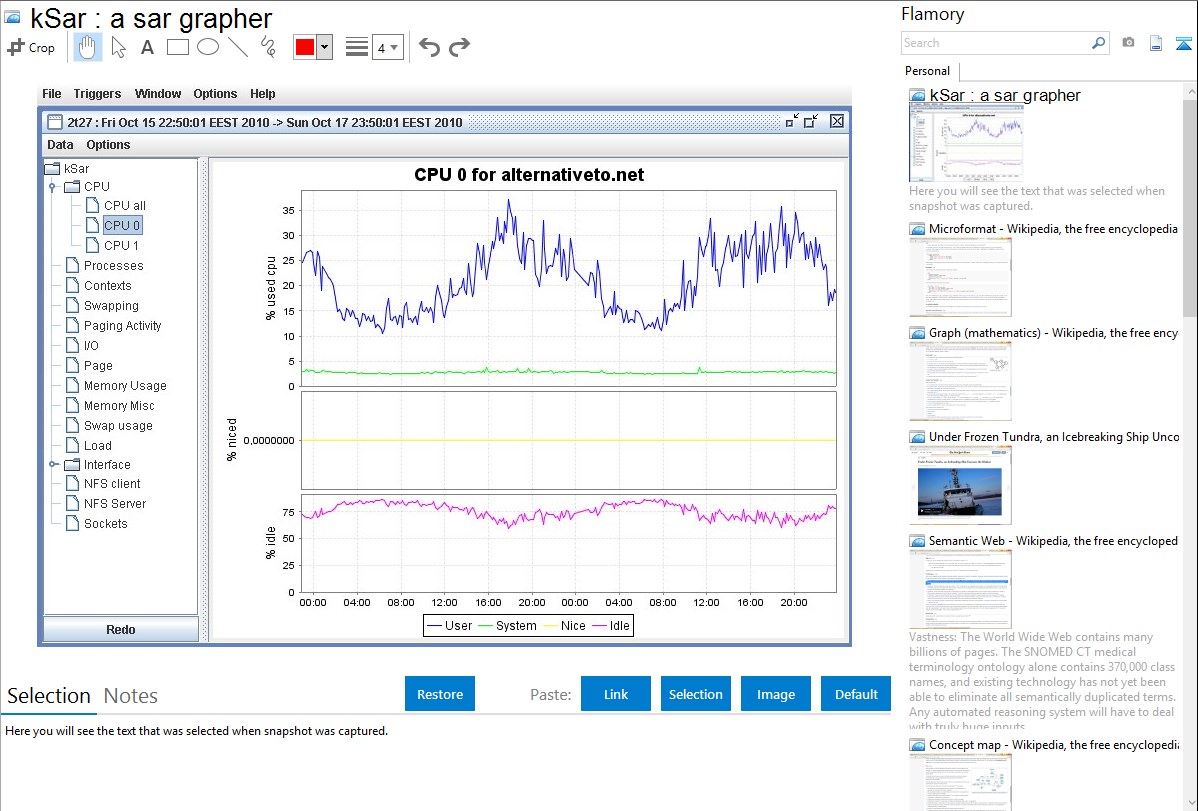Choose the freehand squiggle tool
Viewport: 1198px width, 811px height.
(x=267, y=47)
